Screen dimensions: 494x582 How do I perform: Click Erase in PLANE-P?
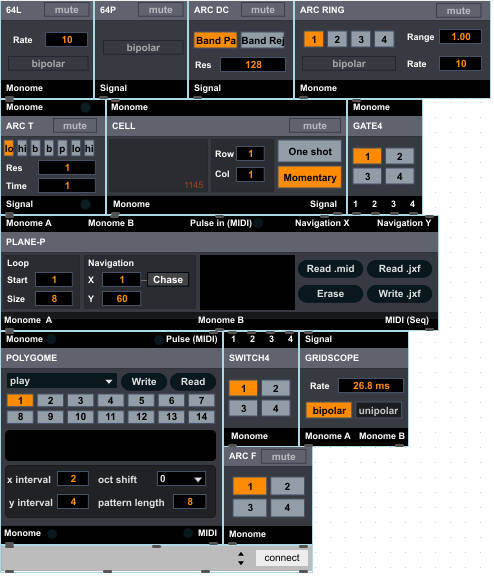tap(330, 294)
